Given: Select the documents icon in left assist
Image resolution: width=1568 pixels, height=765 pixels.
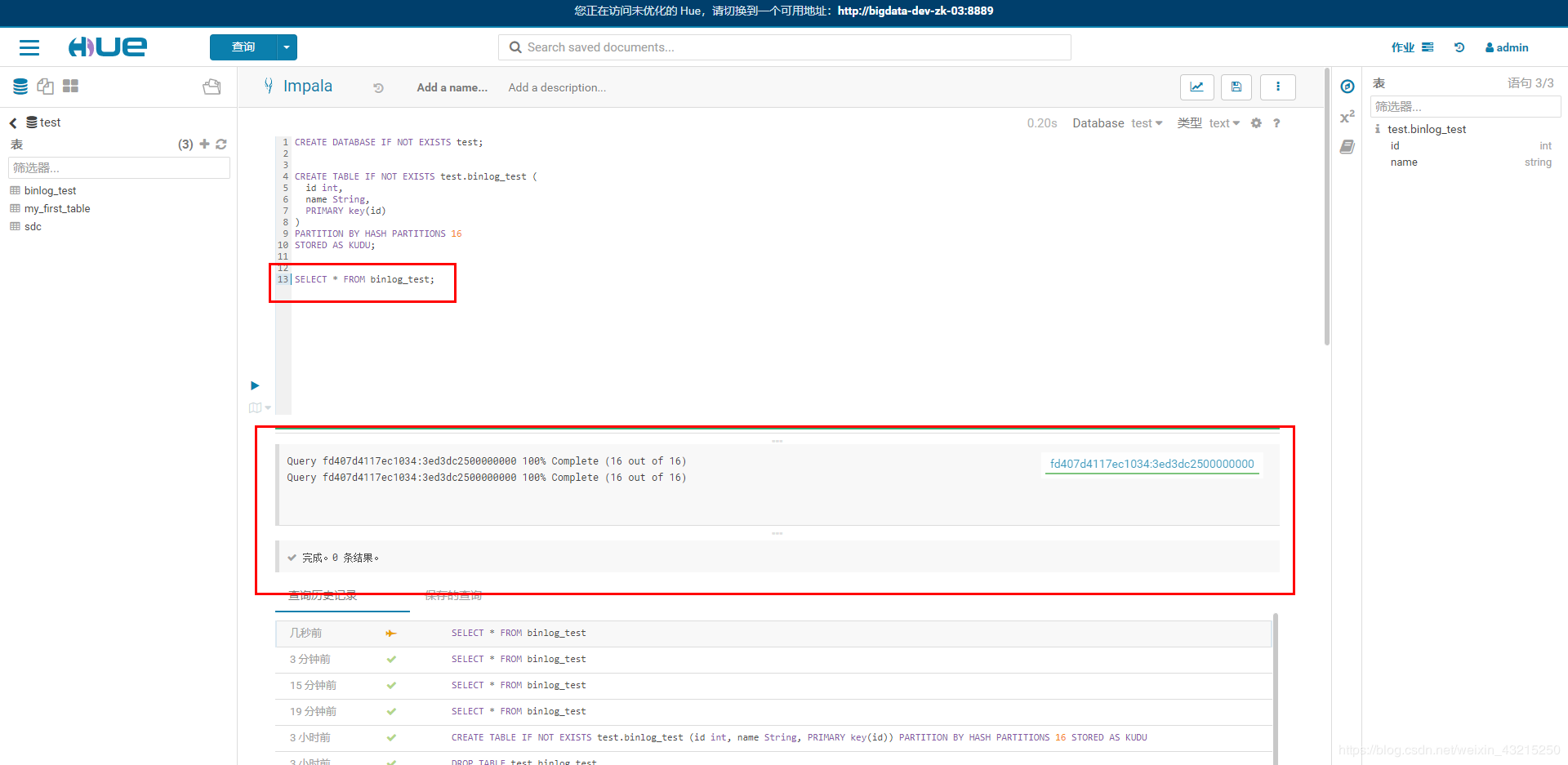Looking at the screenshot, I should coord(45,87).
